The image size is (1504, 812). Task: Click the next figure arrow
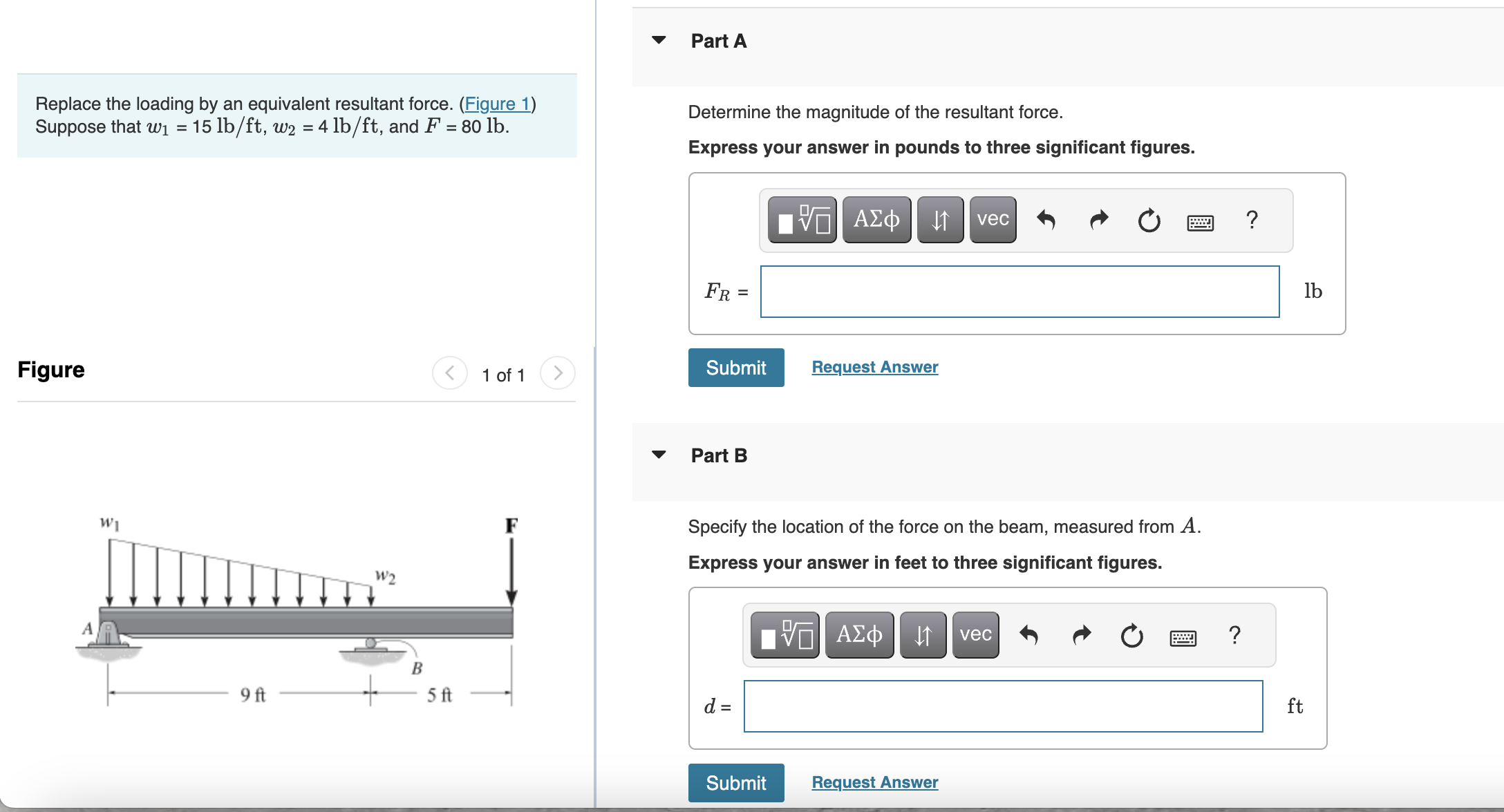point(558,374)
